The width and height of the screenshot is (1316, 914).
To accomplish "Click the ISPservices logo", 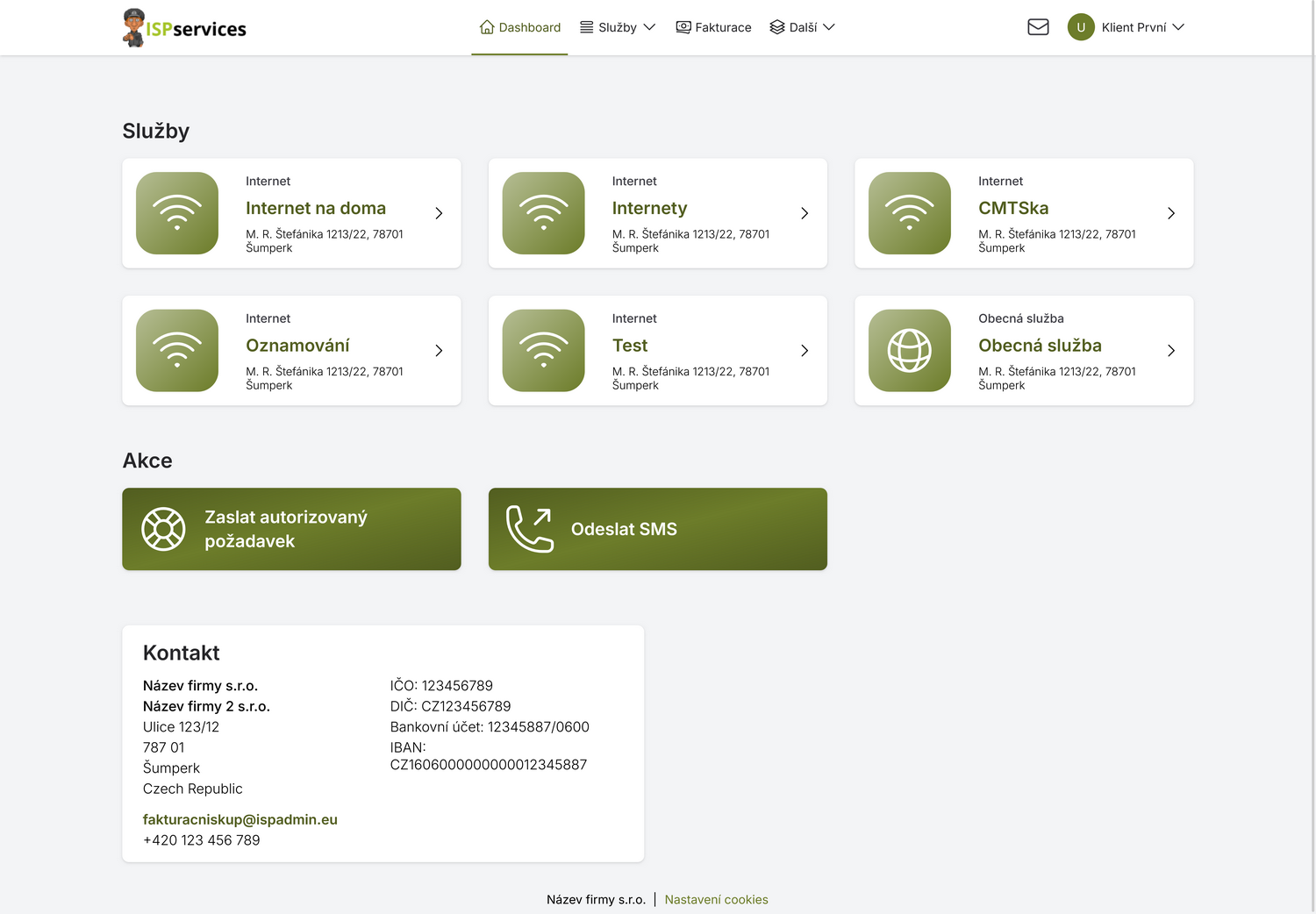I will pyautogui.click(x=184, y=27).
